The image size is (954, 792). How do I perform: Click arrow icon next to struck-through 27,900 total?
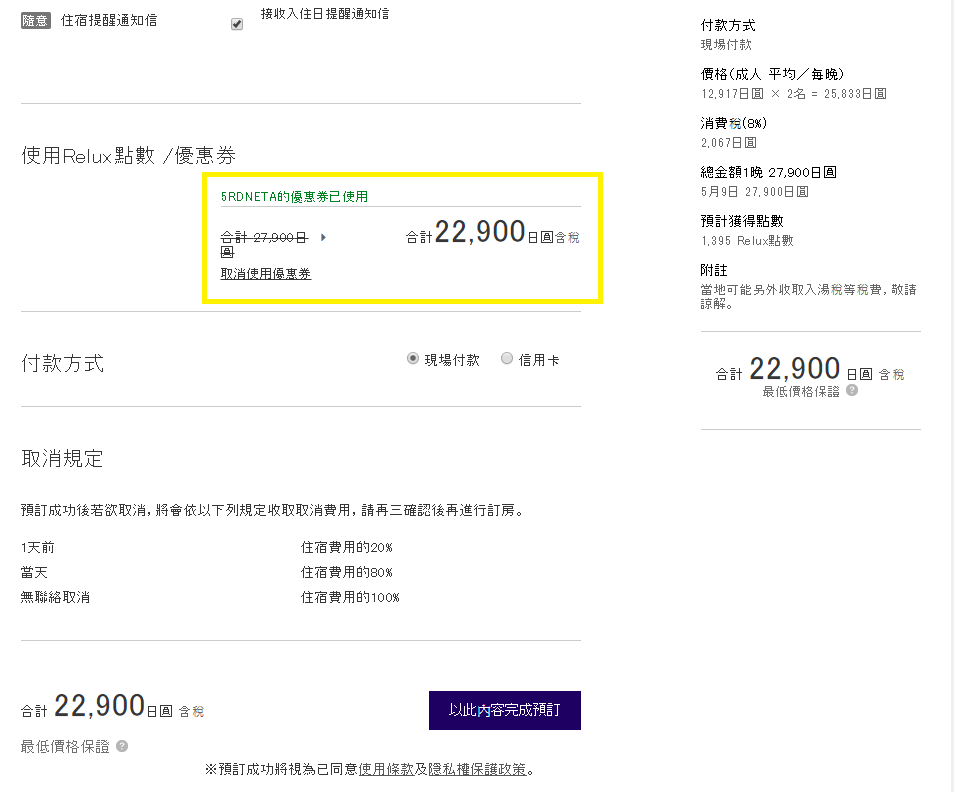tap(323, 237)
